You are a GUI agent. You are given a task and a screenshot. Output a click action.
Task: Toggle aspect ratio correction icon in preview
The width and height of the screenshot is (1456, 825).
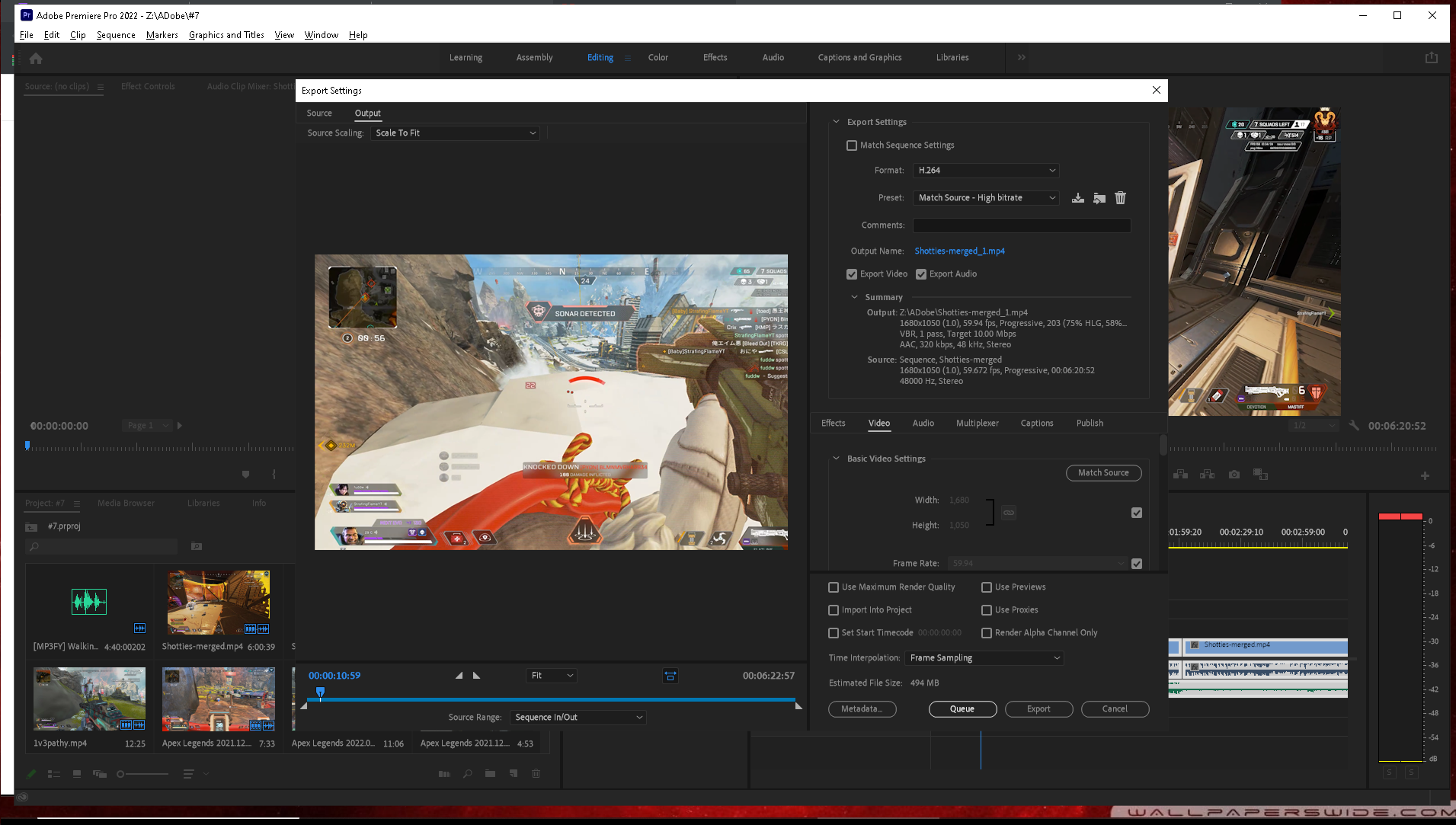[670, 676]
